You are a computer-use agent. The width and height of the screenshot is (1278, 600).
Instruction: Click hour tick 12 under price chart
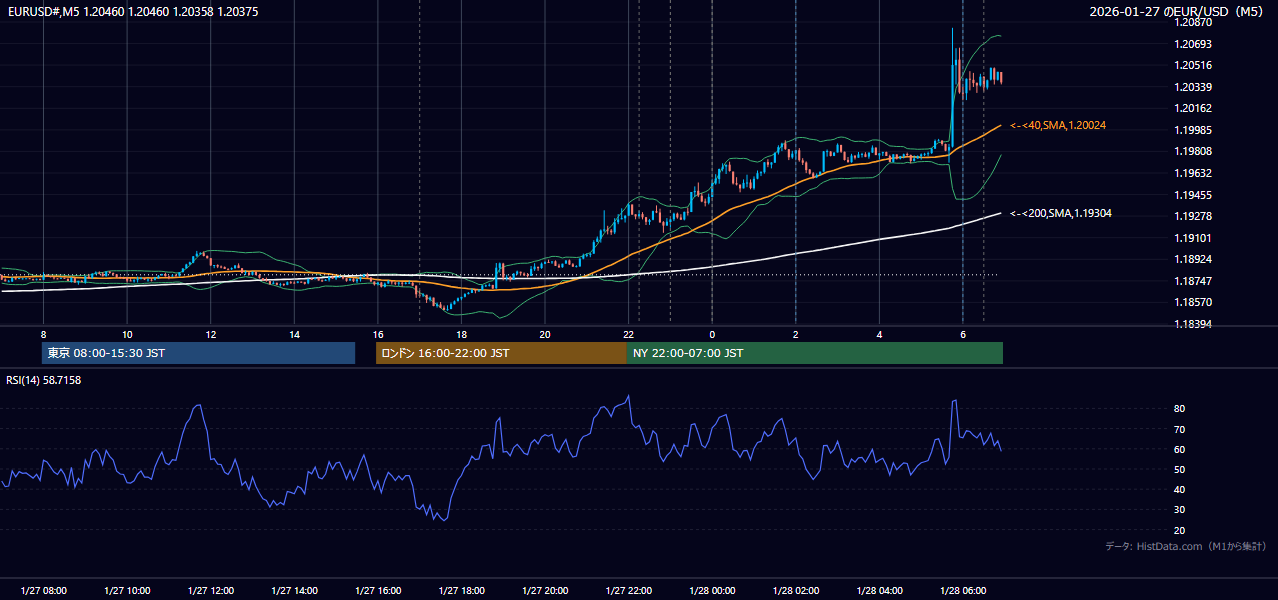211,334
